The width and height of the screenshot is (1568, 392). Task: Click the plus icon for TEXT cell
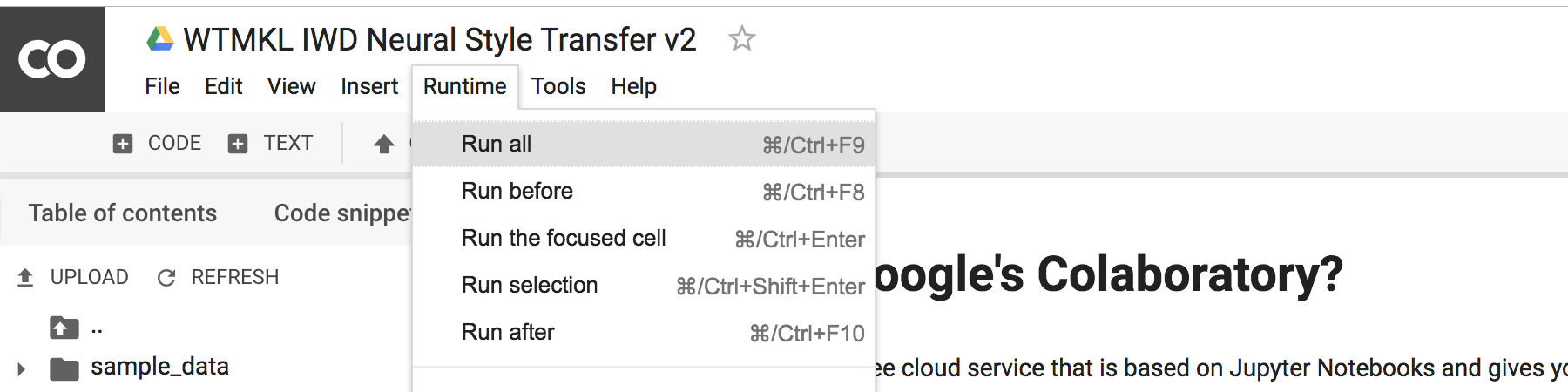pos(238,144)
